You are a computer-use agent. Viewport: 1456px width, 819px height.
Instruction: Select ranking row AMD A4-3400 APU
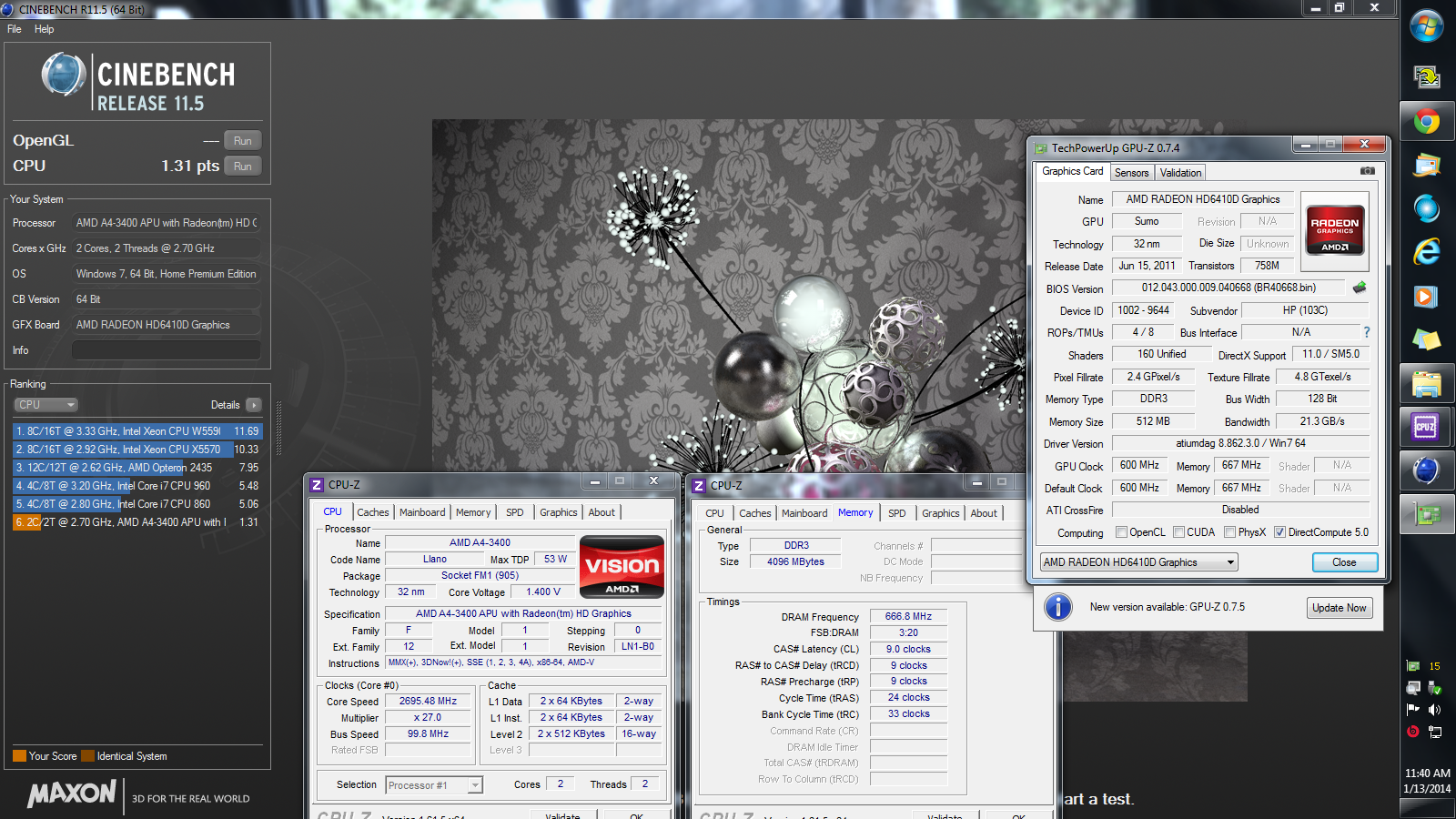137,522
